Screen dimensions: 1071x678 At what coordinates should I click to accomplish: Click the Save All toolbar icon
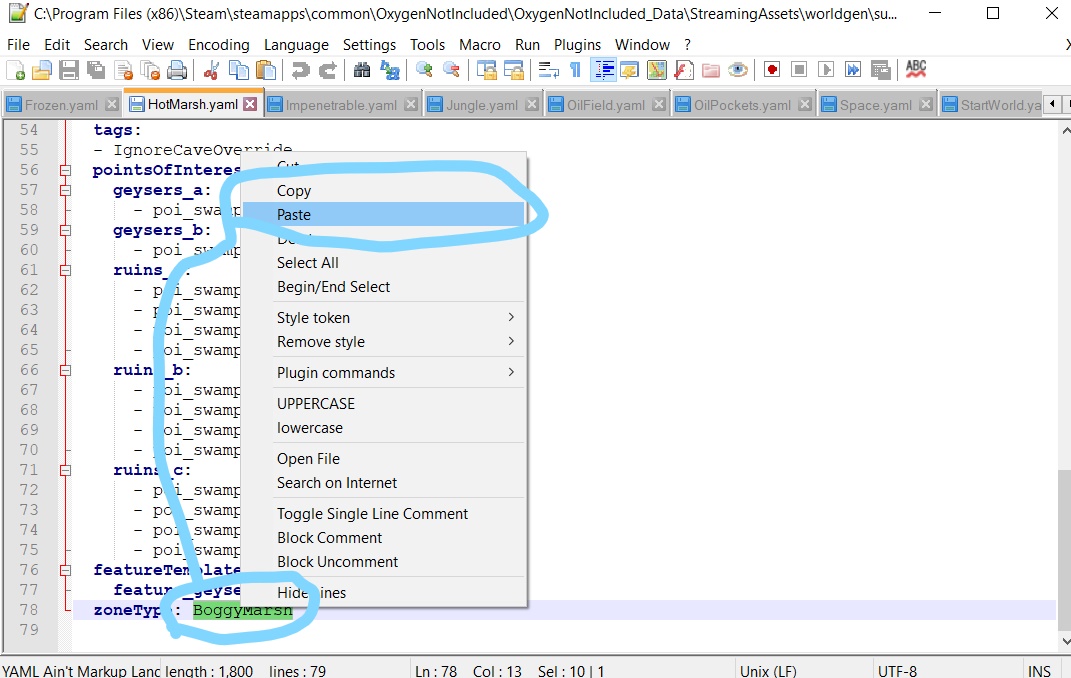(x=96, y=70)
